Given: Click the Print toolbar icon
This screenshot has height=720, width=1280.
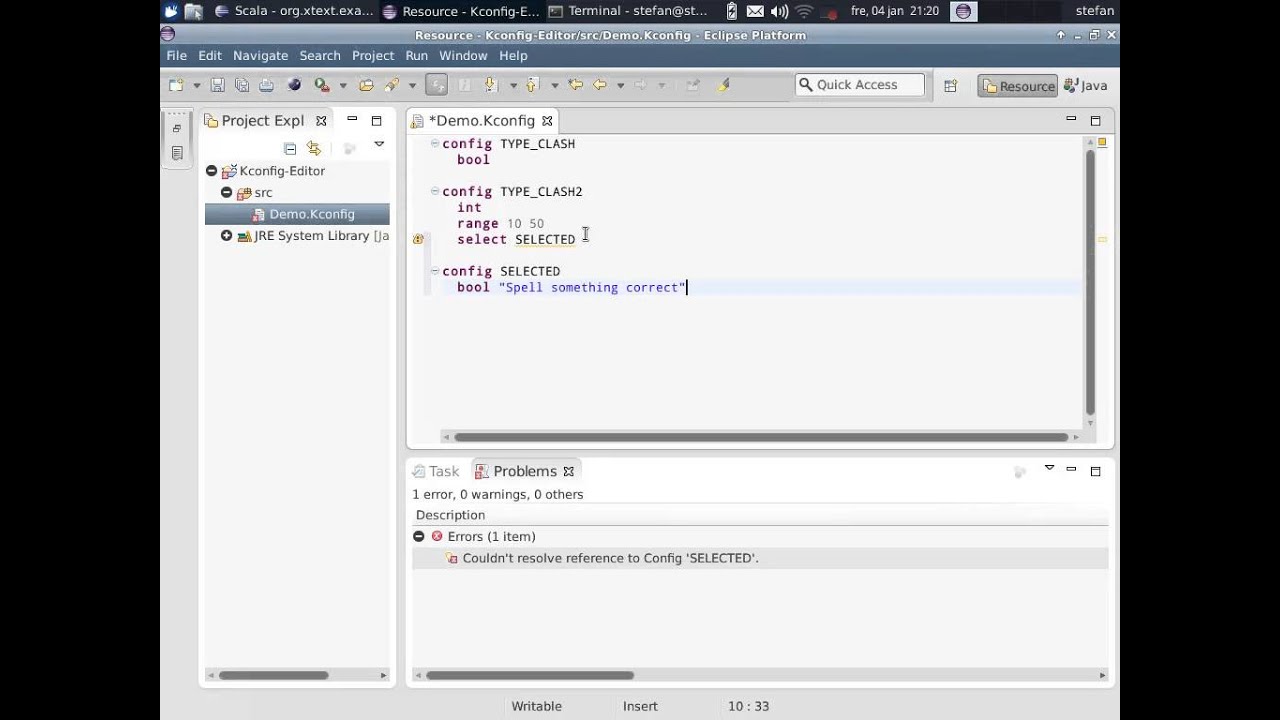Looking at the screenshot, I should 266,86.
